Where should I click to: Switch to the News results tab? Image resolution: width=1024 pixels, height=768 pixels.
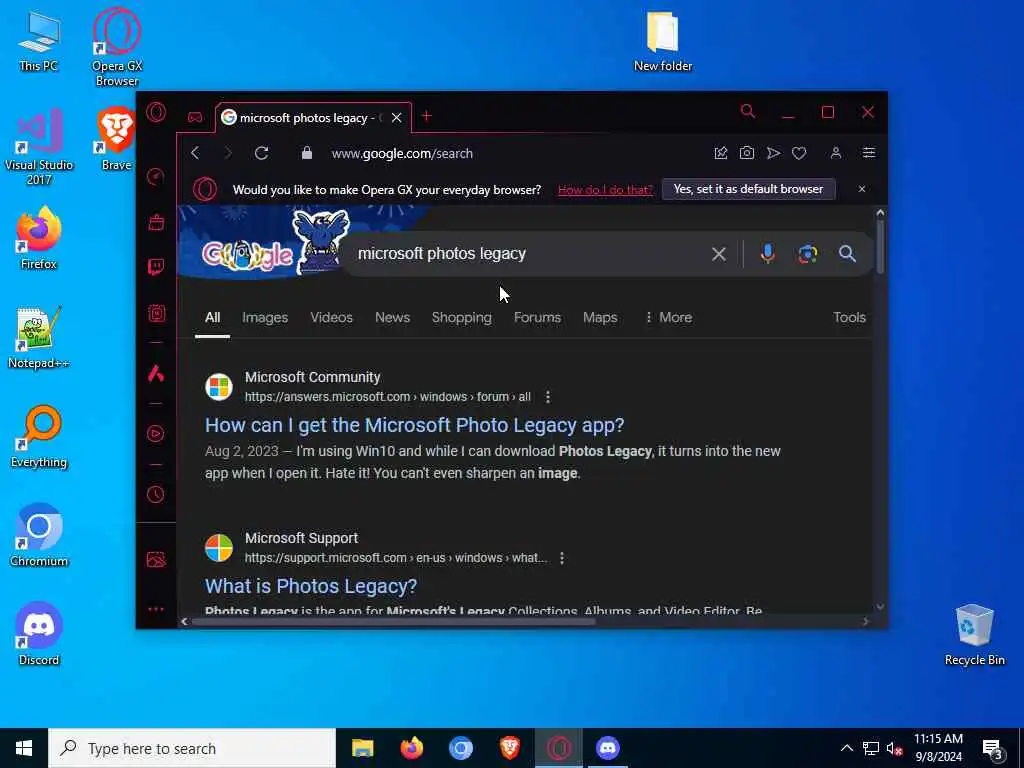[392, 317]
